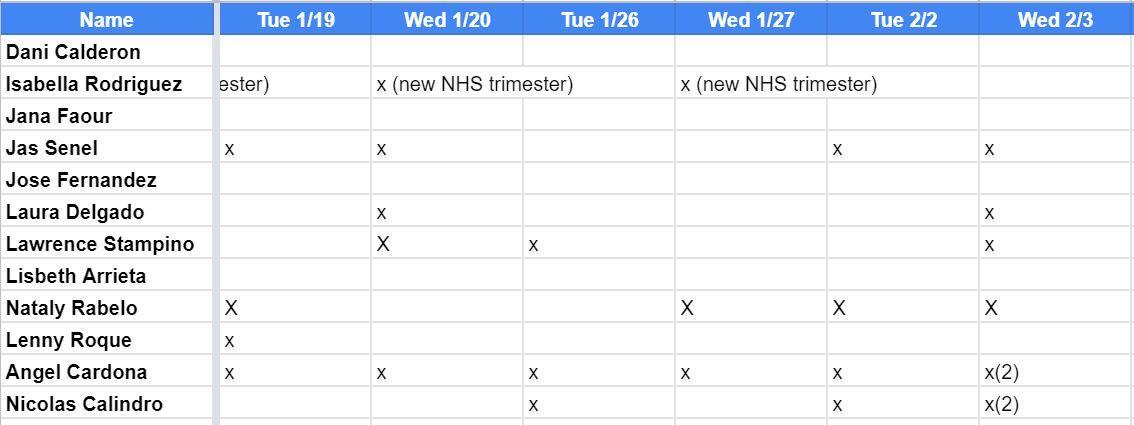Viewport: 1134px width, 425px height.
Task: Click the Tue 2/2 column header
Action: point(903,20)
